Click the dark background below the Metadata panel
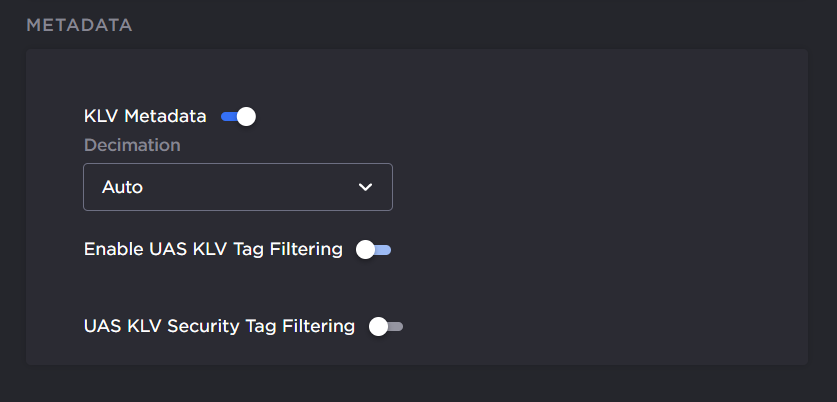837x402 pixels. 400,385
